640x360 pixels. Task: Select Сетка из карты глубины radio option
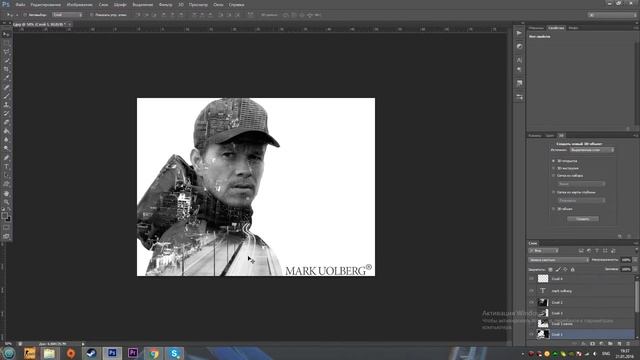(554, 192)
